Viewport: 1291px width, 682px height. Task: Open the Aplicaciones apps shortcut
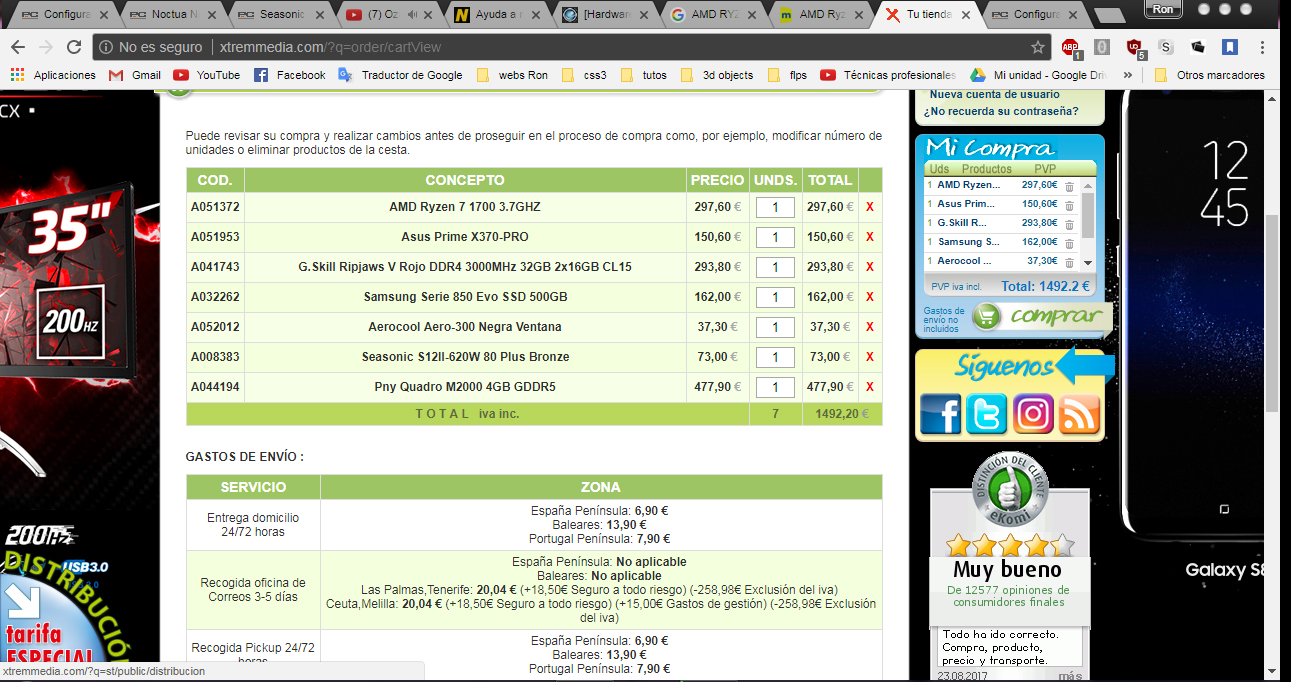53,75
